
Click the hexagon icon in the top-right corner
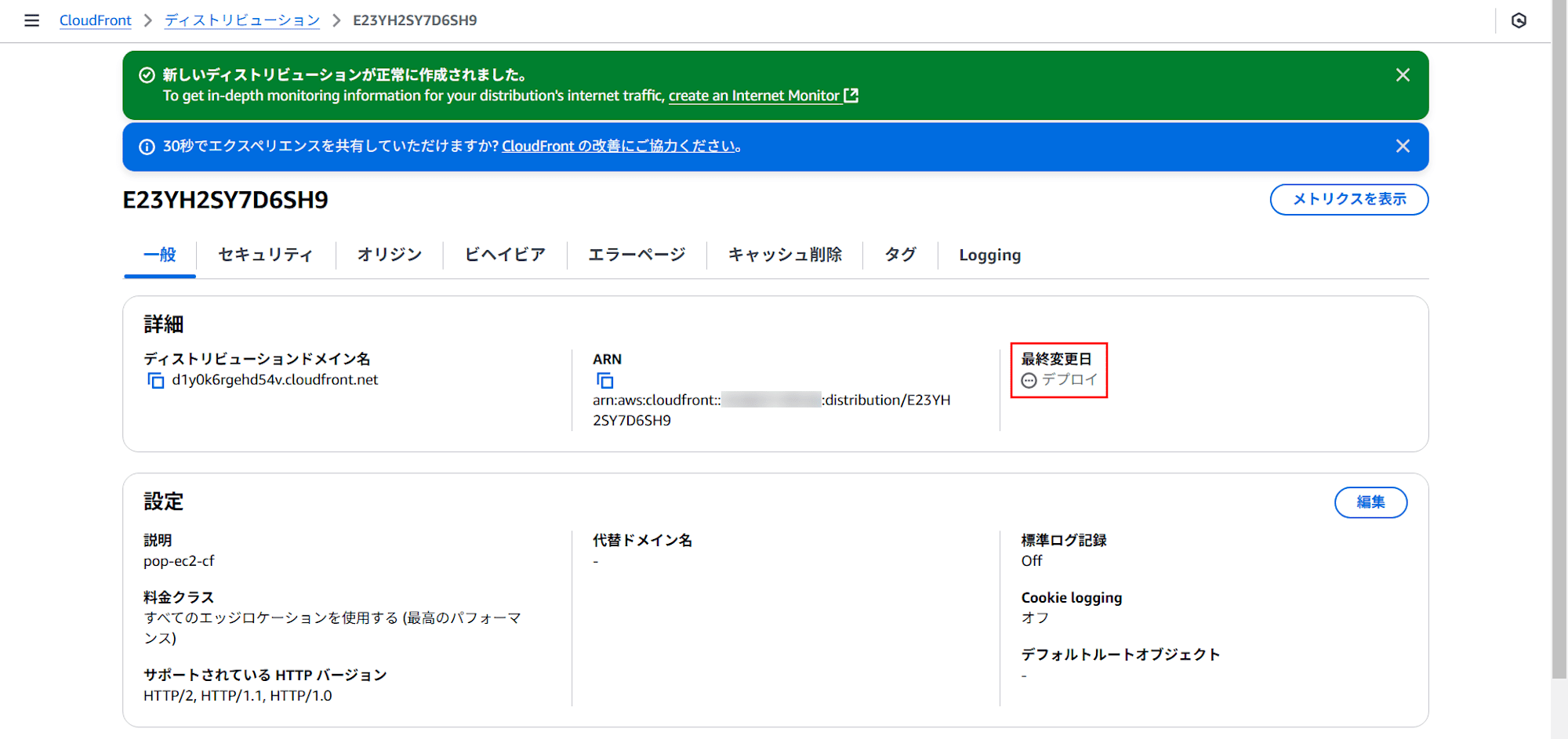[x=1519, y=20]
